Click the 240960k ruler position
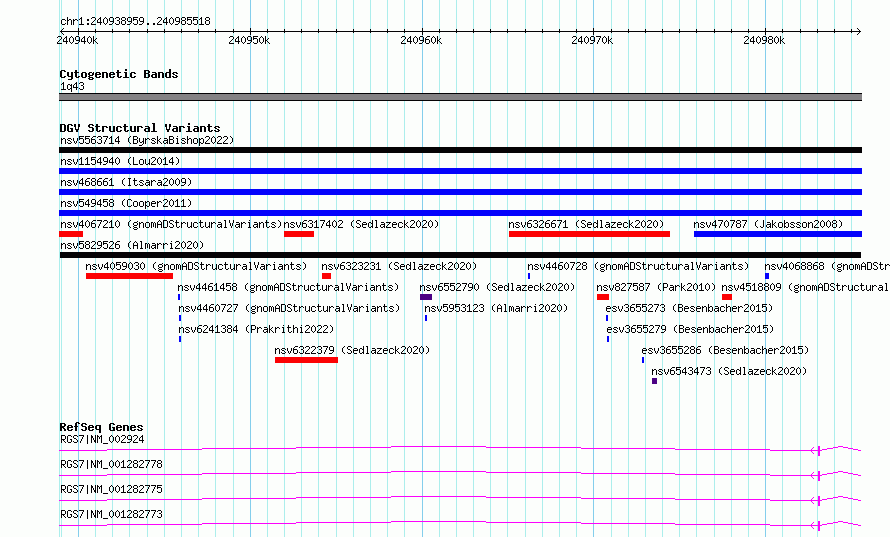 click(421, 40)
